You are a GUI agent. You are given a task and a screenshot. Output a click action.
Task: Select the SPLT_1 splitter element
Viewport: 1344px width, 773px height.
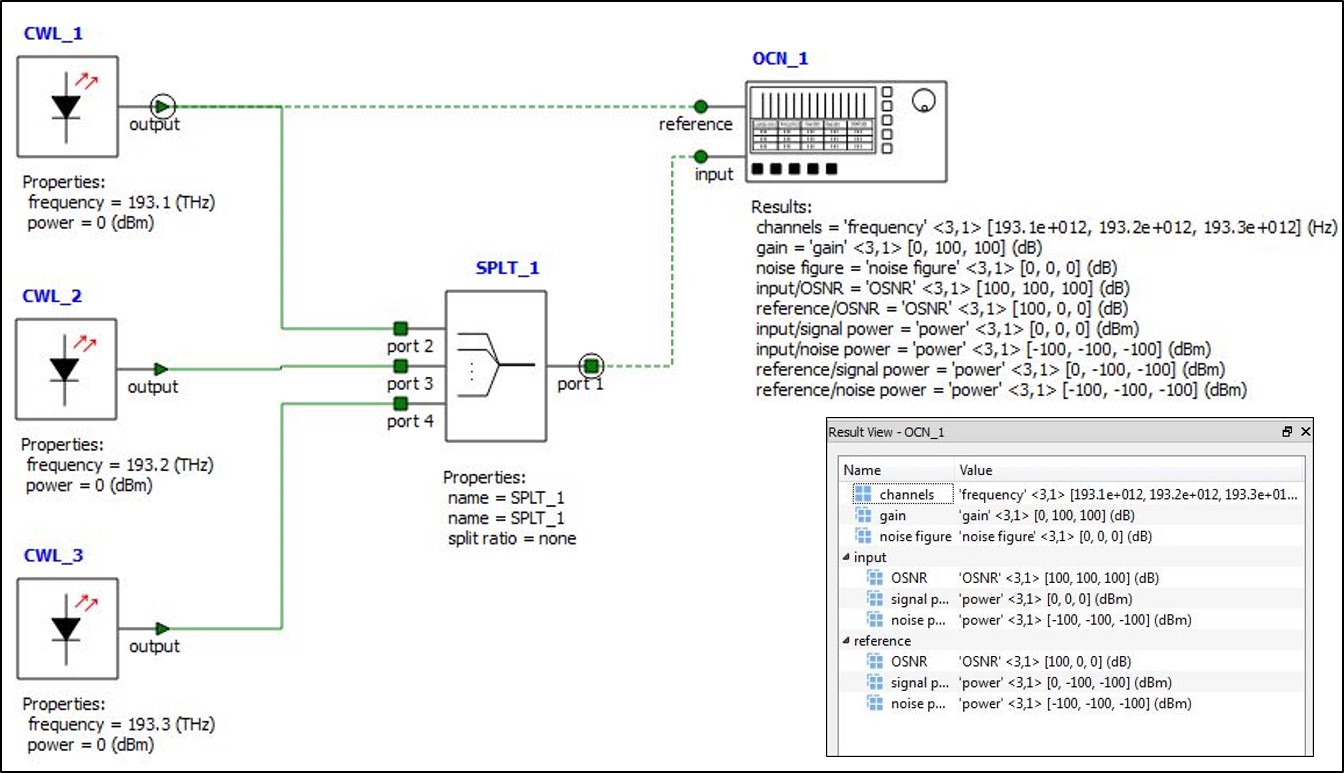pyautogui.click(x=496, y=366)
